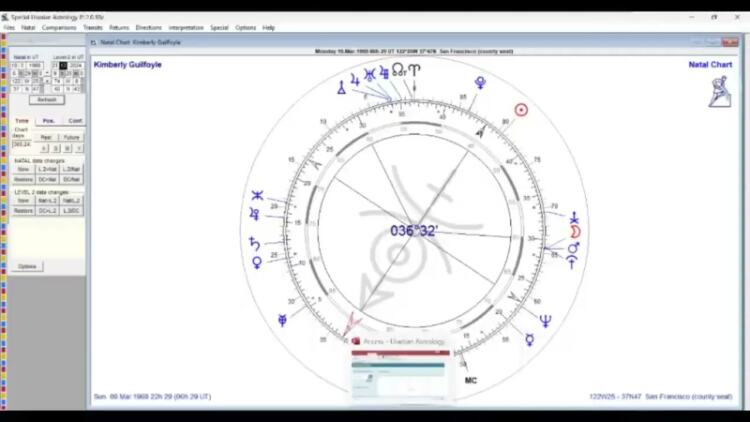Click Restore under LEVEL 2 data changes

pos(23,211)
